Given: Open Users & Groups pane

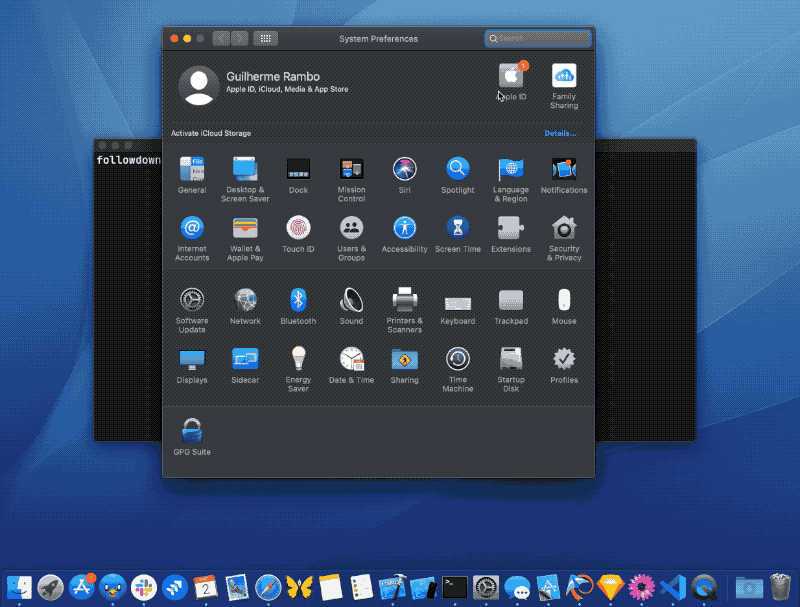Looking at the screenshot, I should coord(352,228).
